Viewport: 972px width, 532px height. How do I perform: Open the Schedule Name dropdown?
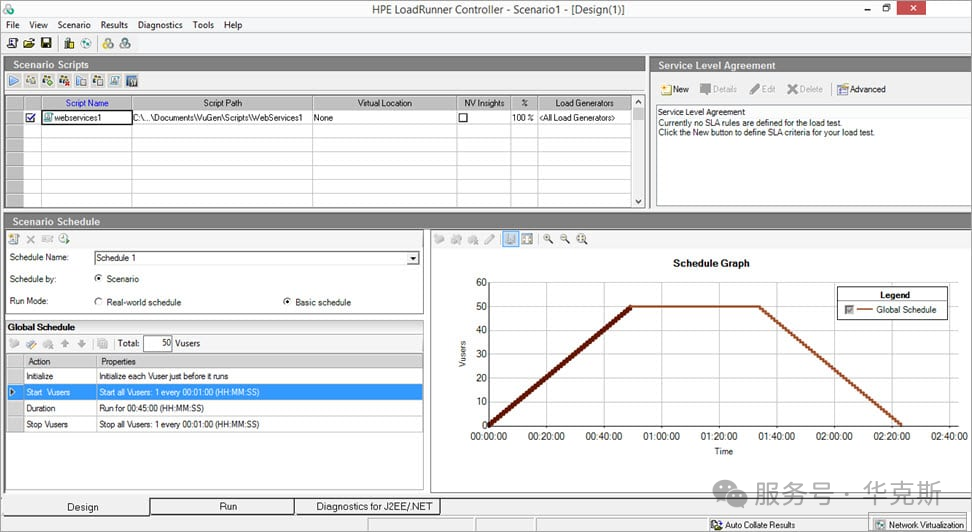pos(413,258)
